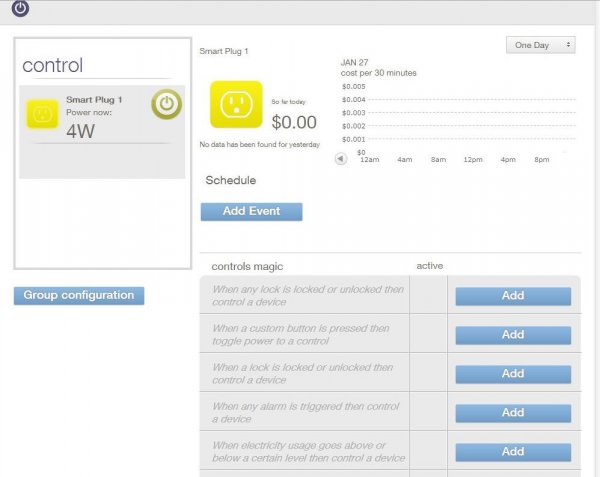Open Group configuration
The width and height of the screenshot is (600, 477).
(79, 295)
